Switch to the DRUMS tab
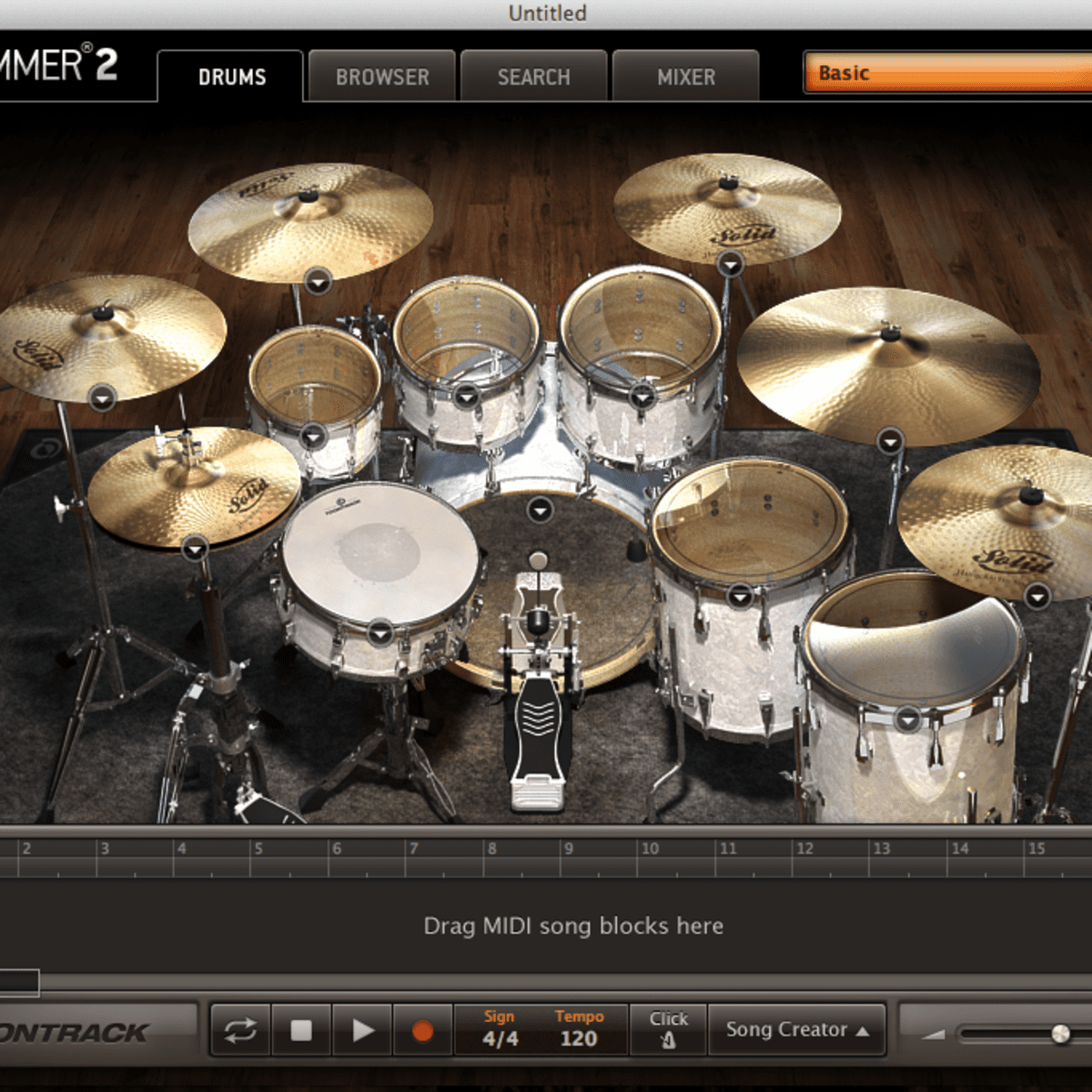Viewport: 1092px width, 1092px height. 231,76
